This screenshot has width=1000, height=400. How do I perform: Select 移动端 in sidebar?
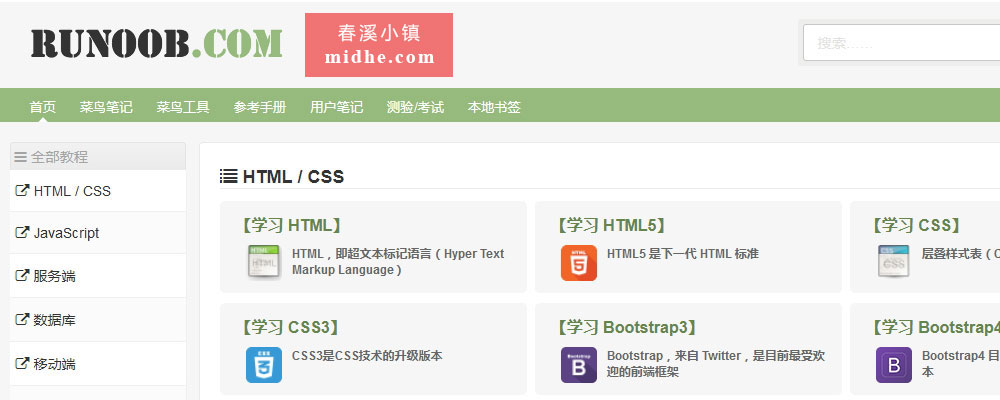(54, 364)
